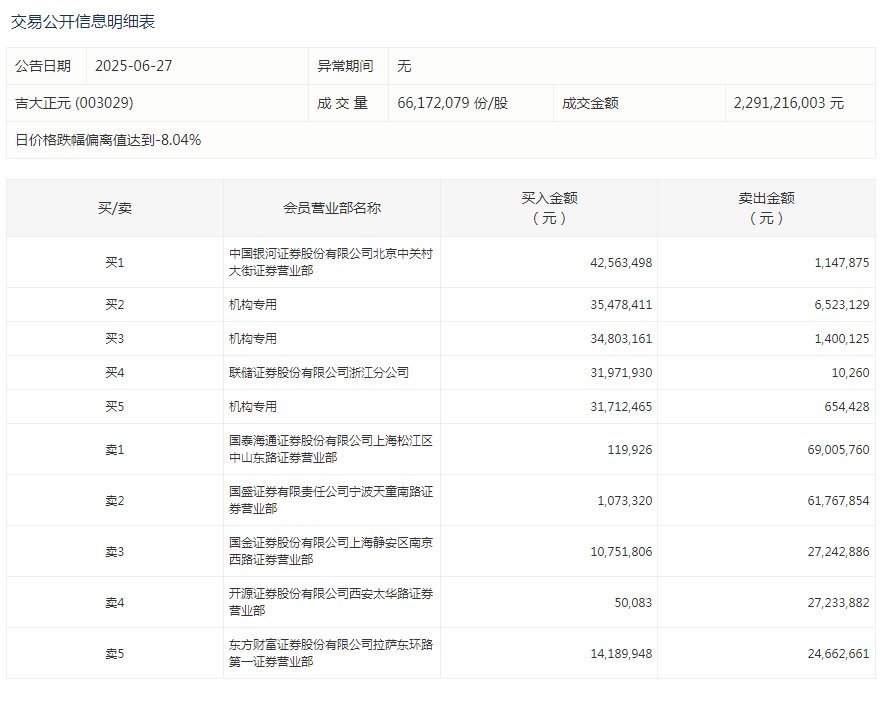This screenshot has height=711, width=895.
Task: Open 开源证券 西安太华路 branch entry
Action: click(x=330, y=602)
